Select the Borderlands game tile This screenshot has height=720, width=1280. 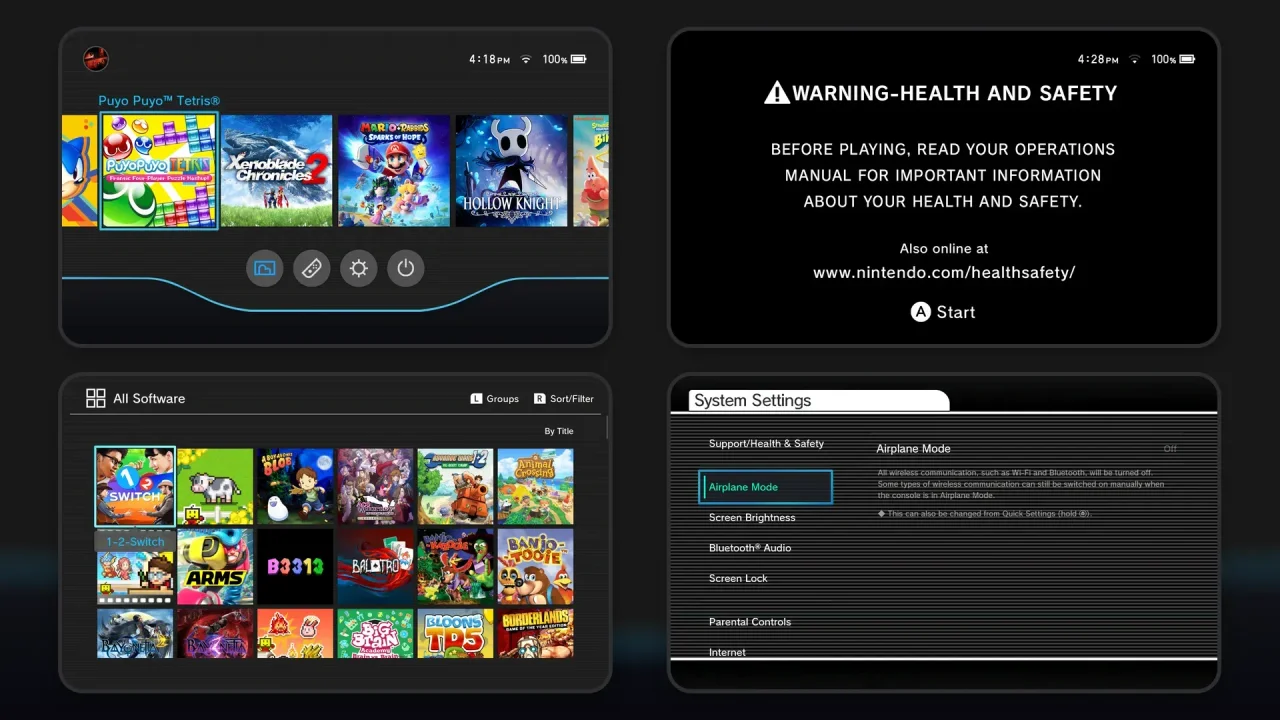(x=535, y=633)
